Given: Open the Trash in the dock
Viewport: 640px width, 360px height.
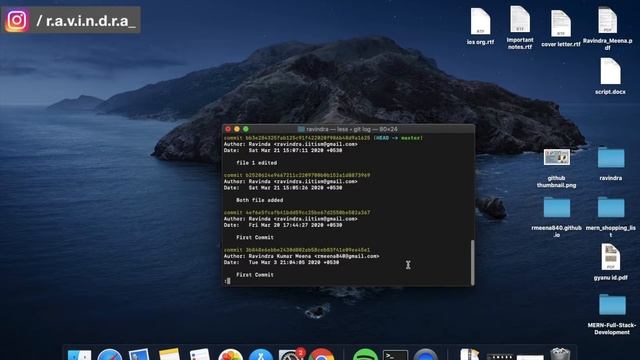Looking at the screenshot, I should [x=560, y=354].
